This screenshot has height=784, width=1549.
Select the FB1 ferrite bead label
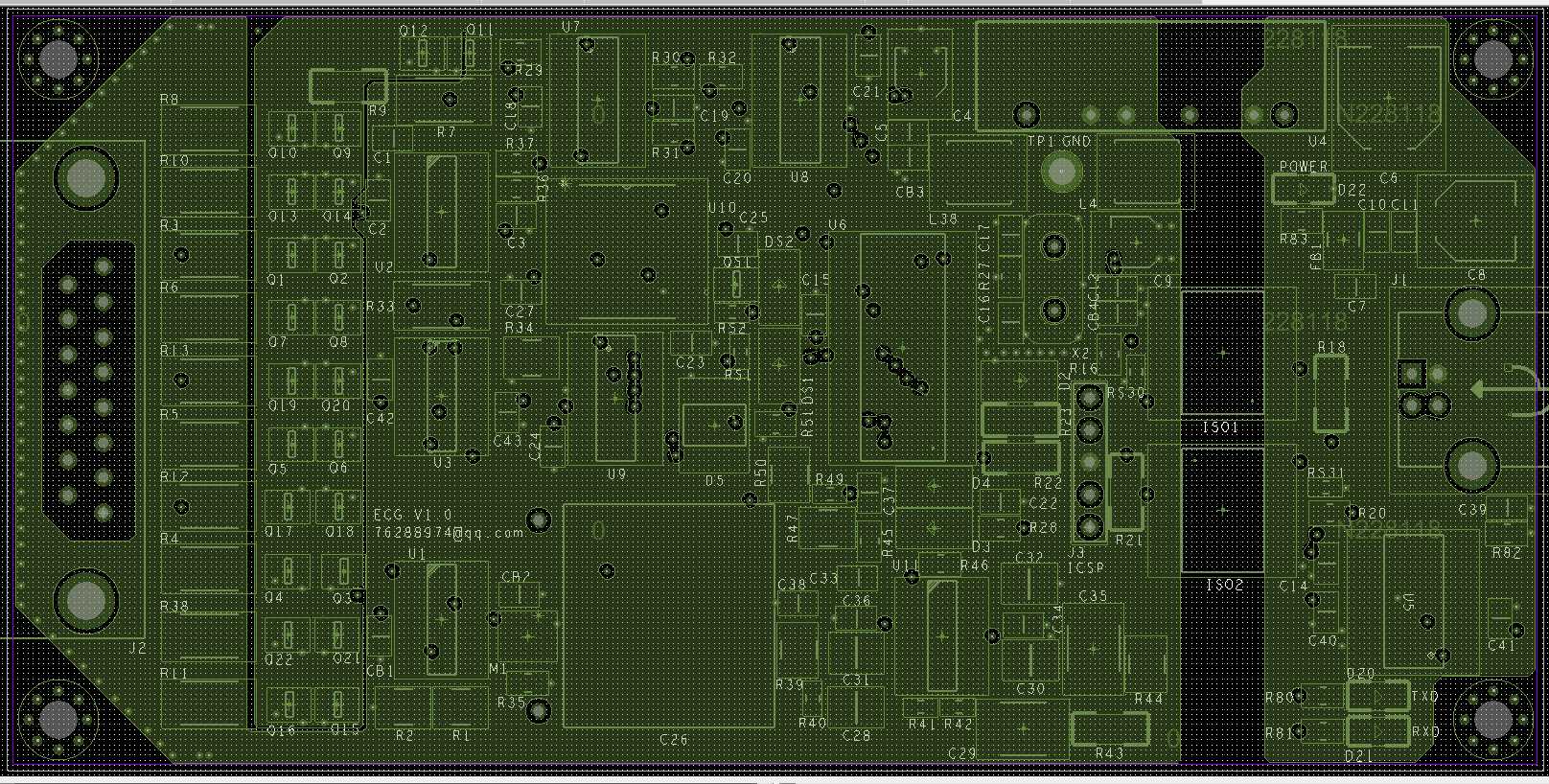[1315, 255]
